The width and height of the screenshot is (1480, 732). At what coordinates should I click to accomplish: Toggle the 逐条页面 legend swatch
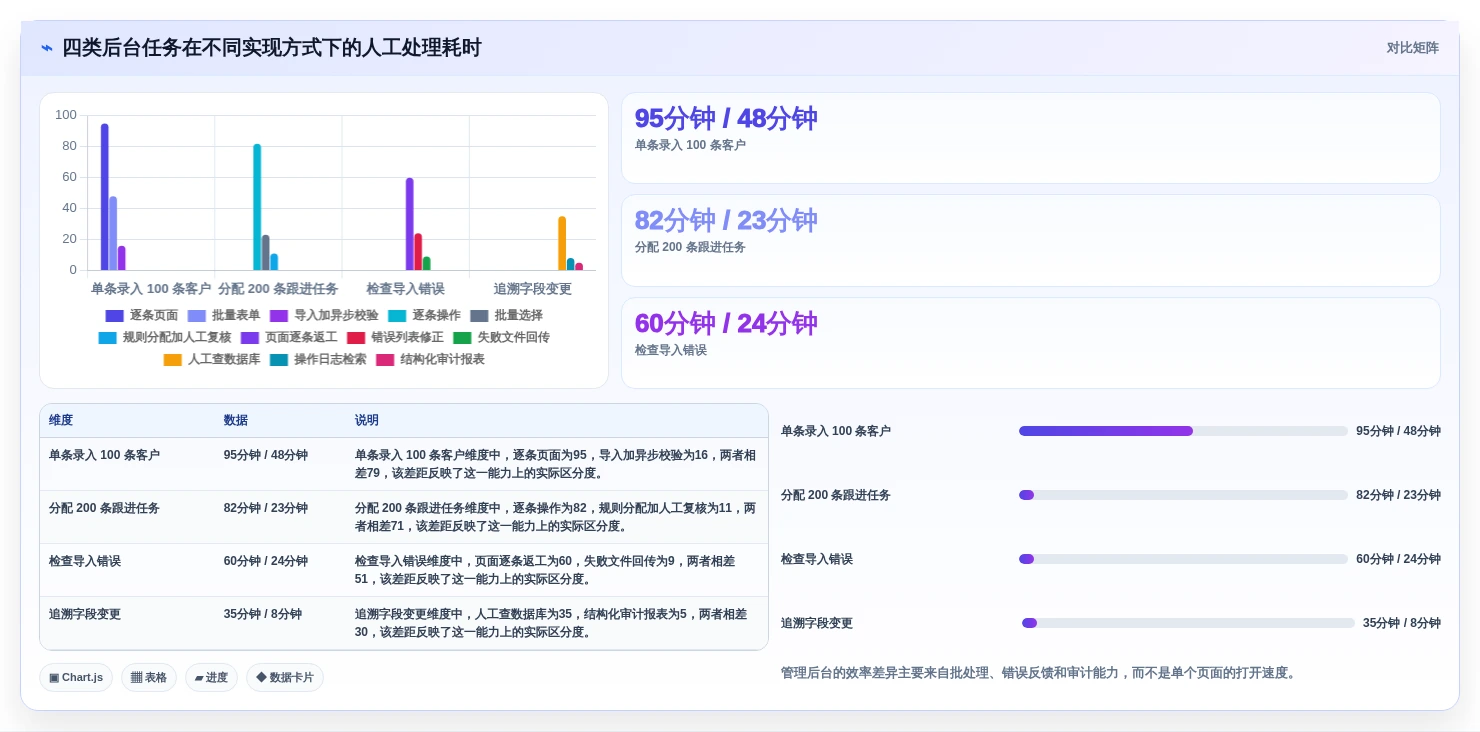point(115,315)
